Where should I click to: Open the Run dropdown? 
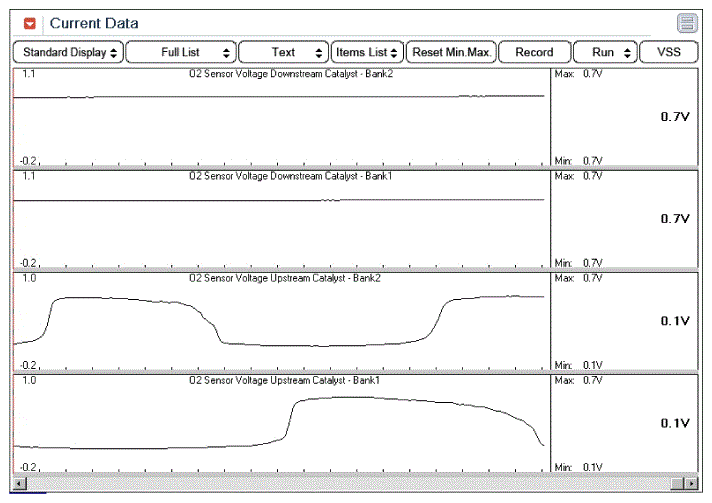pyautogui.click(x=604, y=52)
